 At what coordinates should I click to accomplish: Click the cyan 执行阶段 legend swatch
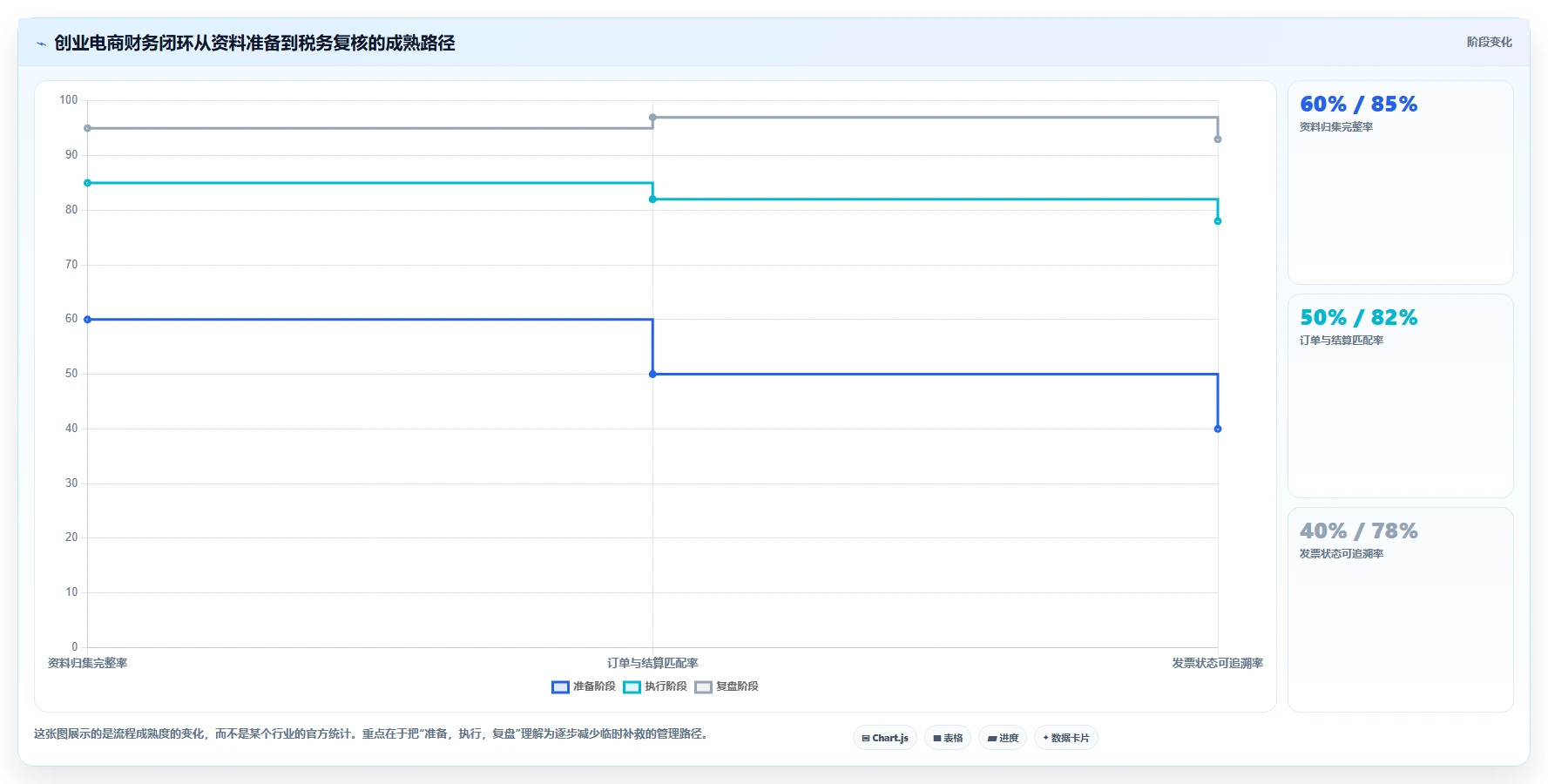[632, 687]
